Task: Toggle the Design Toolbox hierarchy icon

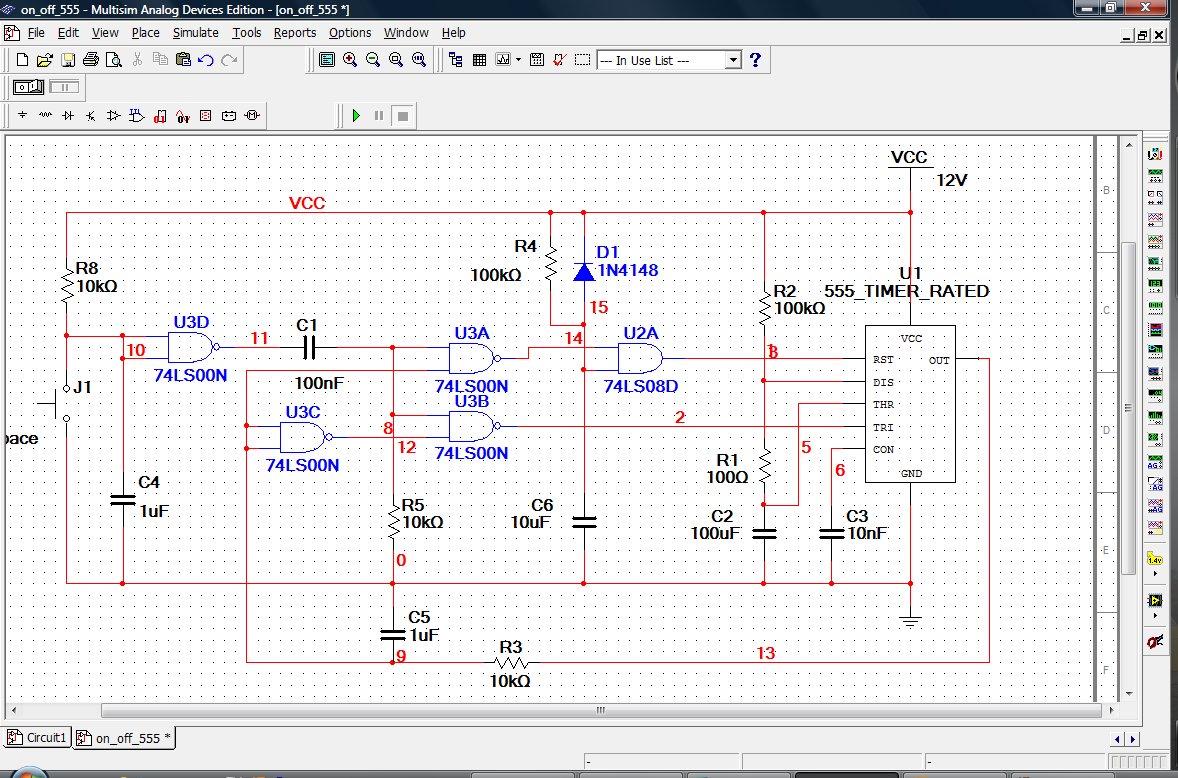Action: (x=456, y=60)
